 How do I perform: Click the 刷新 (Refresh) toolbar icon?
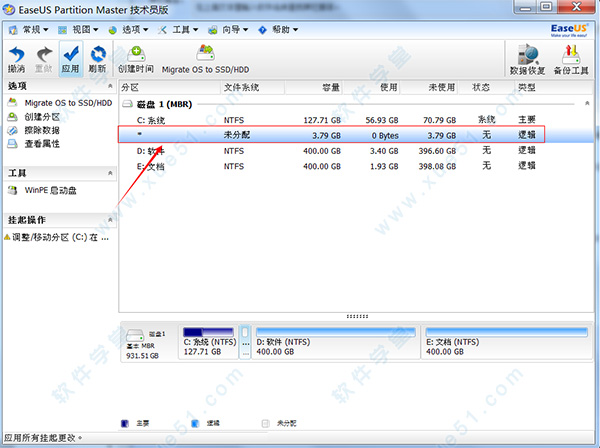[x=97, y=58]
